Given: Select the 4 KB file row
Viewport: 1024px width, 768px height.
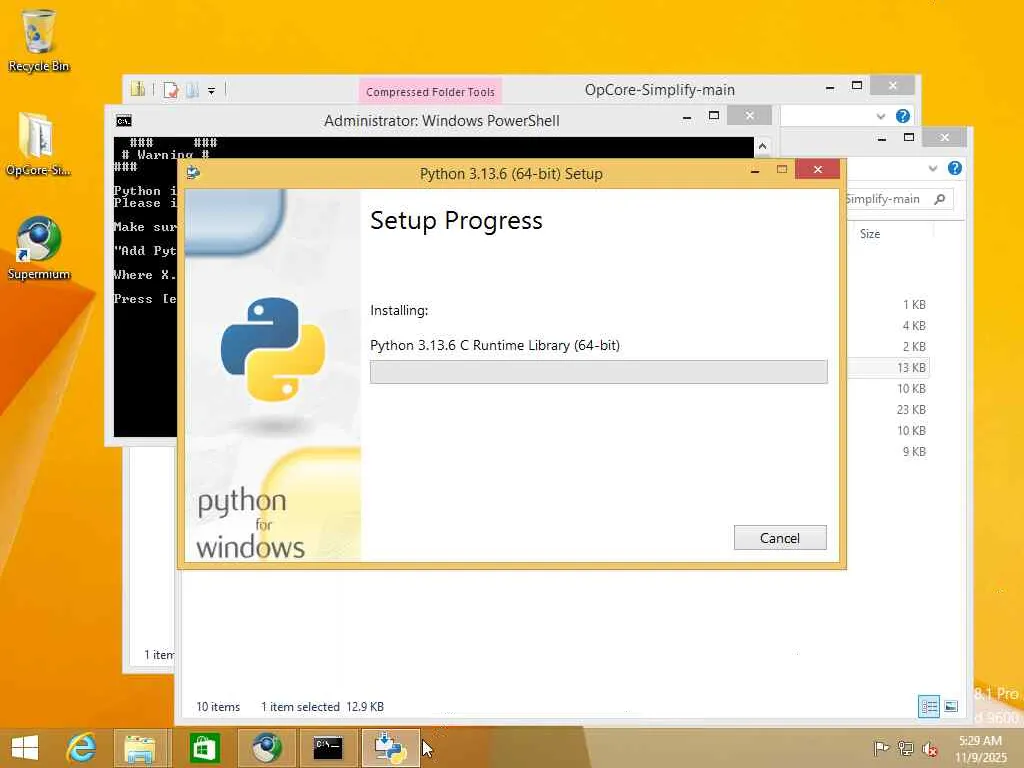Looking at the screenshot, I should pyautogui.click(x=888, y=326).
